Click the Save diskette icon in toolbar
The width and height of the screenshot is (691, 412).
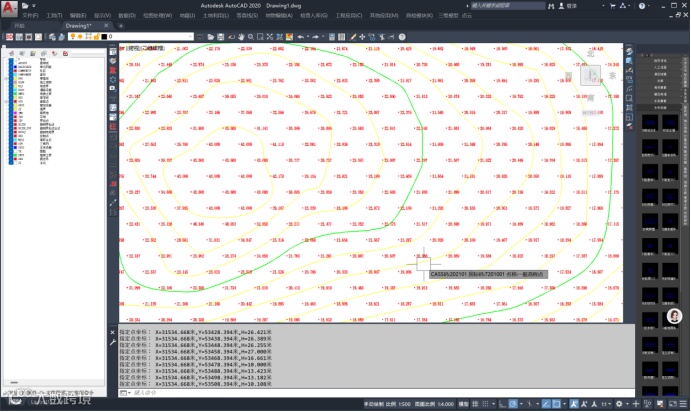[x=220, y=37]
